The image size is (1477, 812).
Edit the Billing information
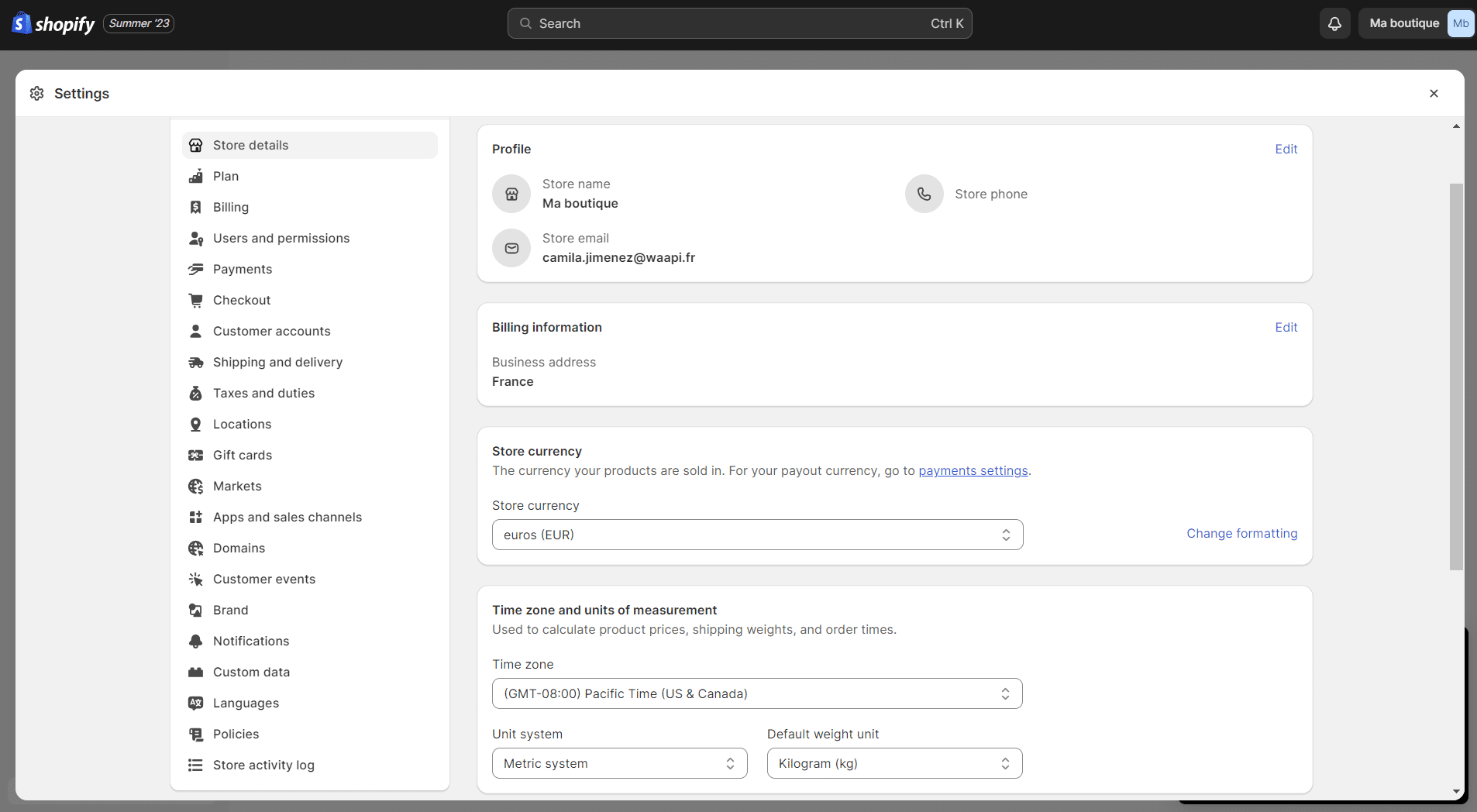point(1286,327)
